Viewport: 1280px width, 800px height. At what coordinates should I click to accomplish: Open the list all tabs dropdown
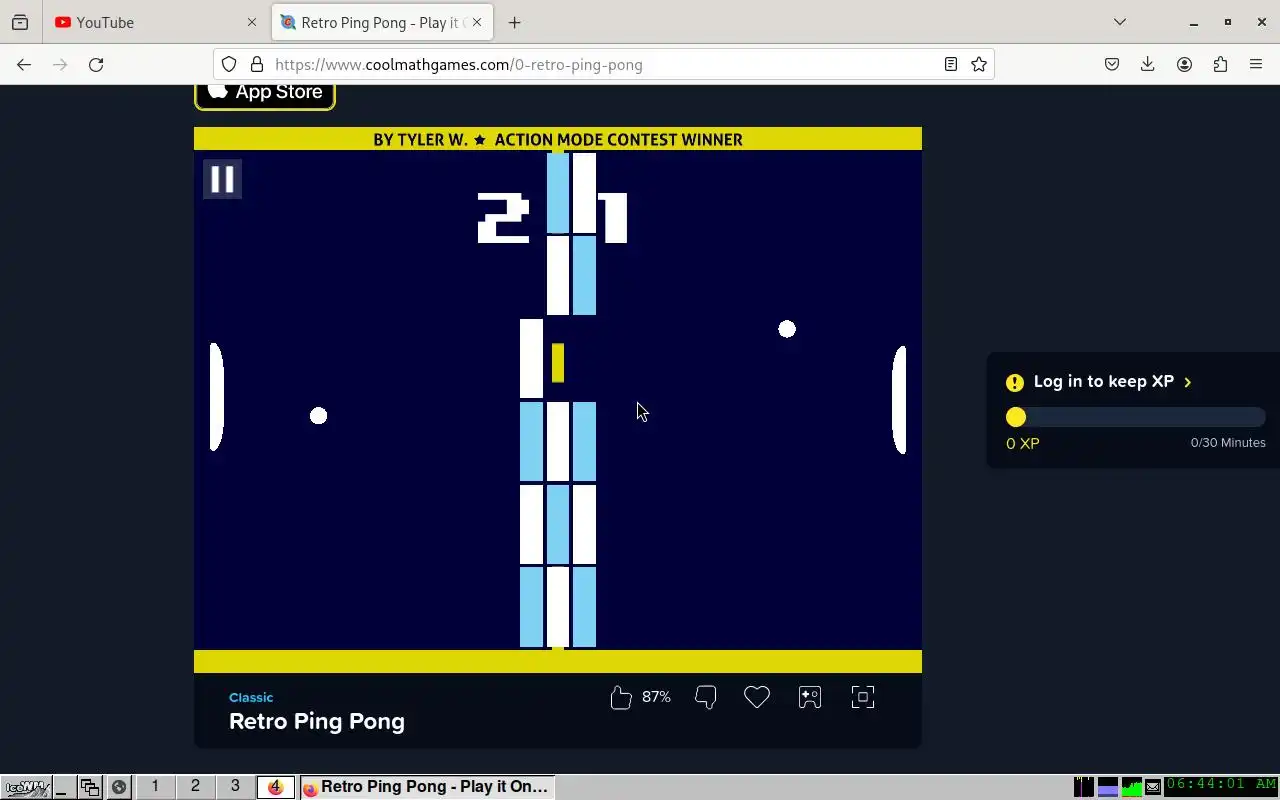point(1120,22)
